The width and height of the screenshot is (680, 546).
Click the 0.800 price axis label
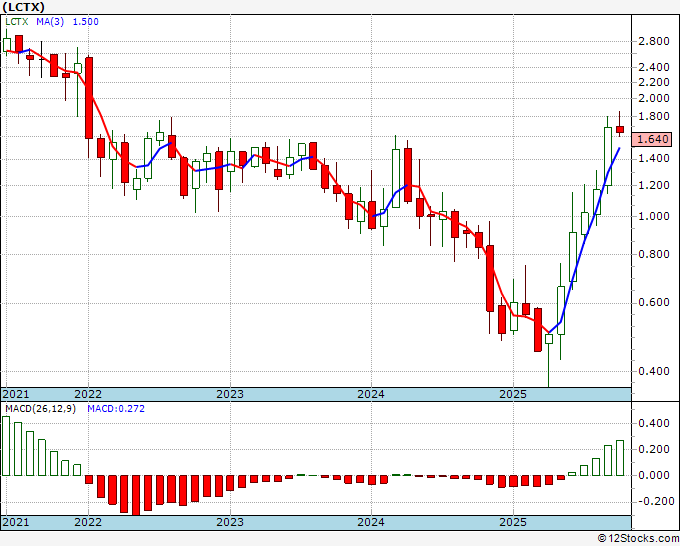654,254
